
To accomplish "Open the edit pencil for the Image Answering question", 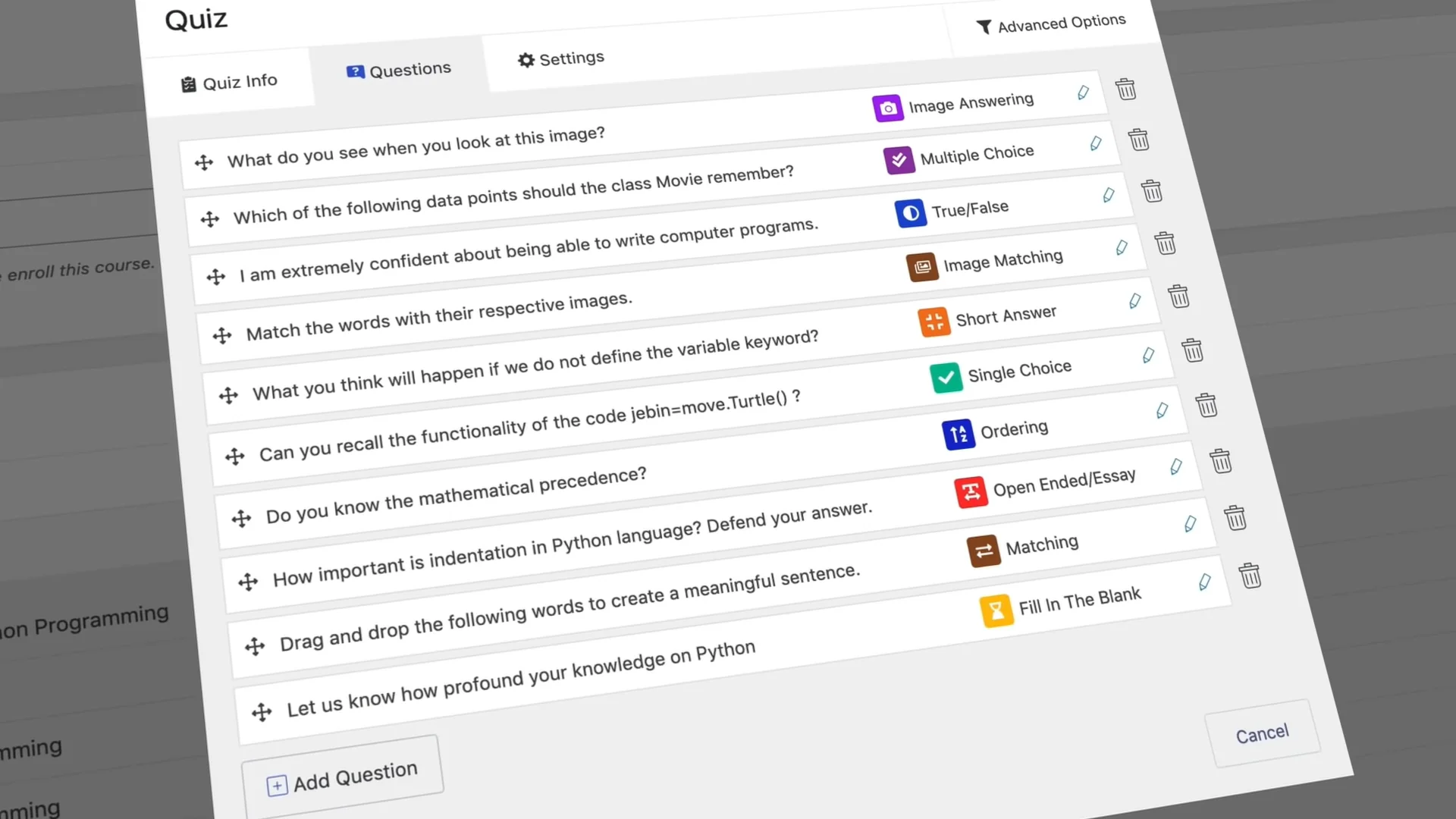I will (1083, 93).
